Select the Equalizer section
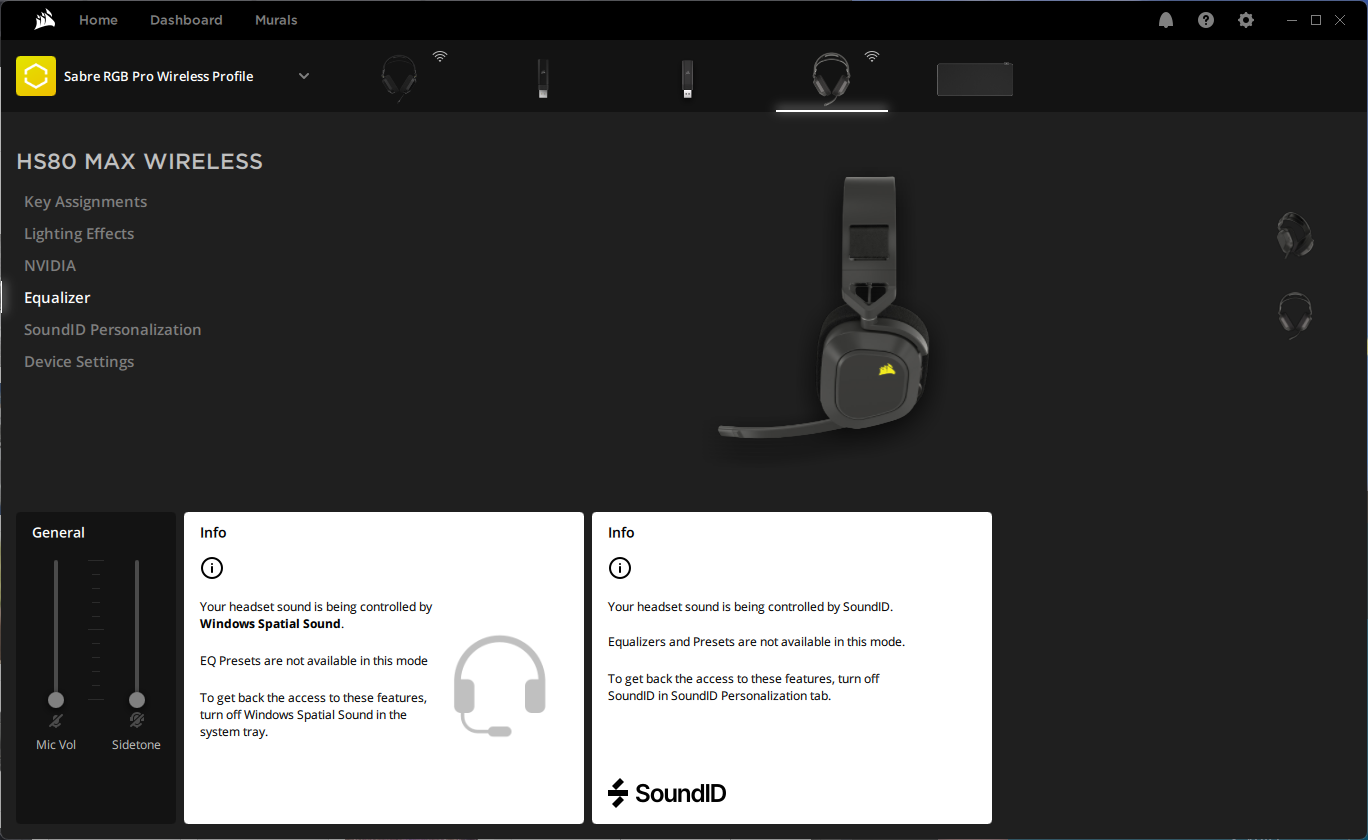 click(x=57, y=298)
